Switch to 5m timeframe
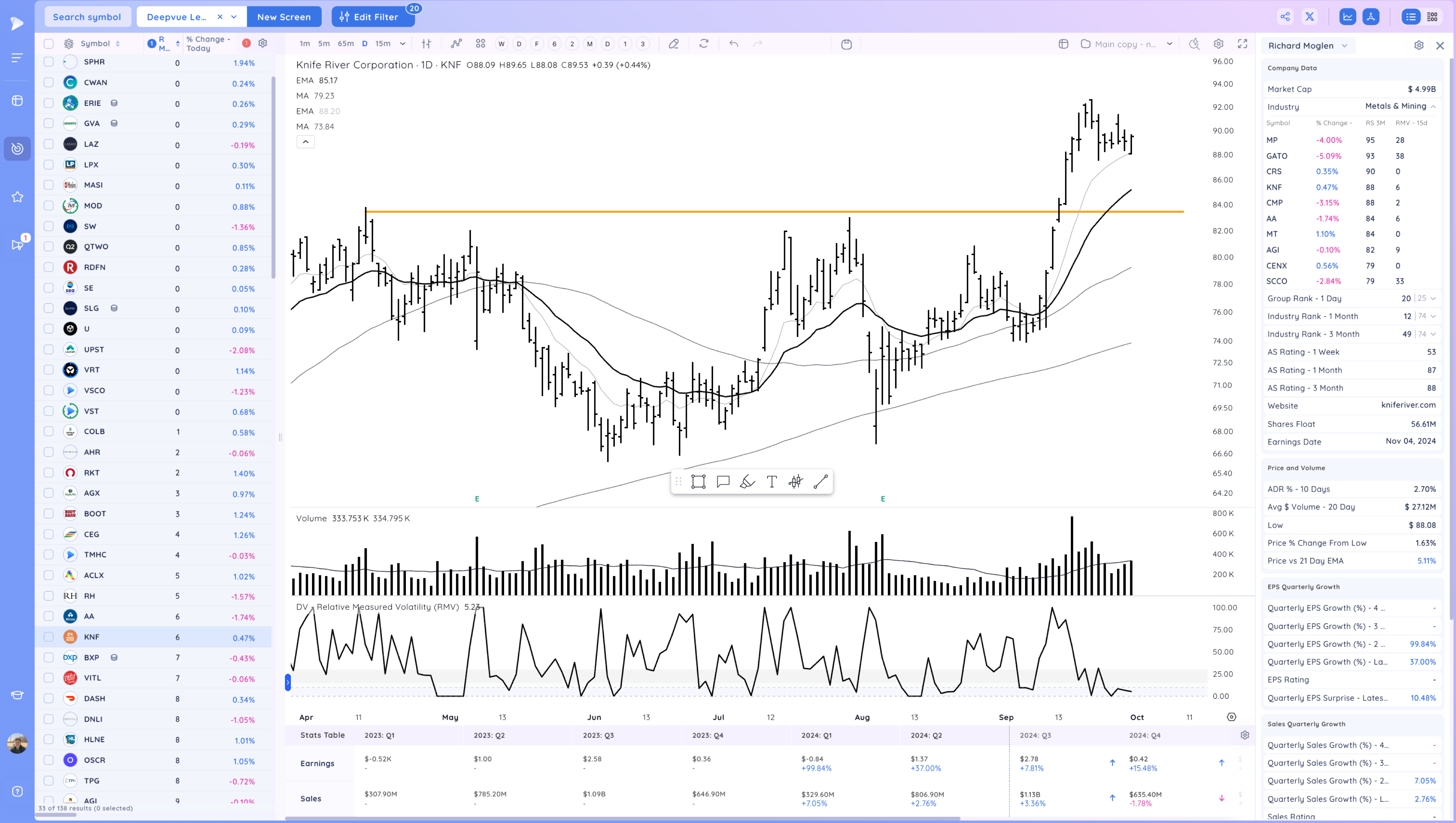 click(324, 44)
